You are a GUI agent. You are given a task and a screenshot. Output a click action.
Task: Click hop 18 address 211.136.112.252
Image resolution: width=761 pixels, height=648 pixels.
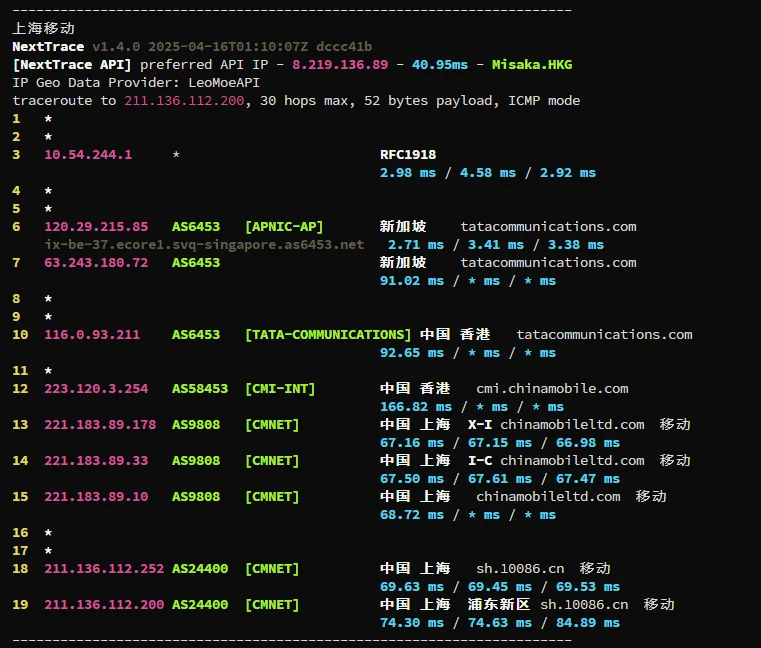pos(104,568)
